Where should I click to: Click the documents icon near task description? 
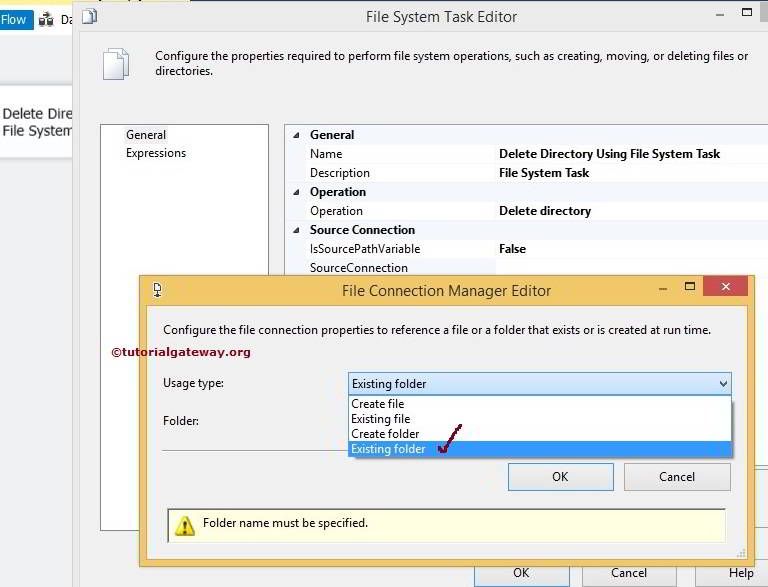click(x=116, y=64)
